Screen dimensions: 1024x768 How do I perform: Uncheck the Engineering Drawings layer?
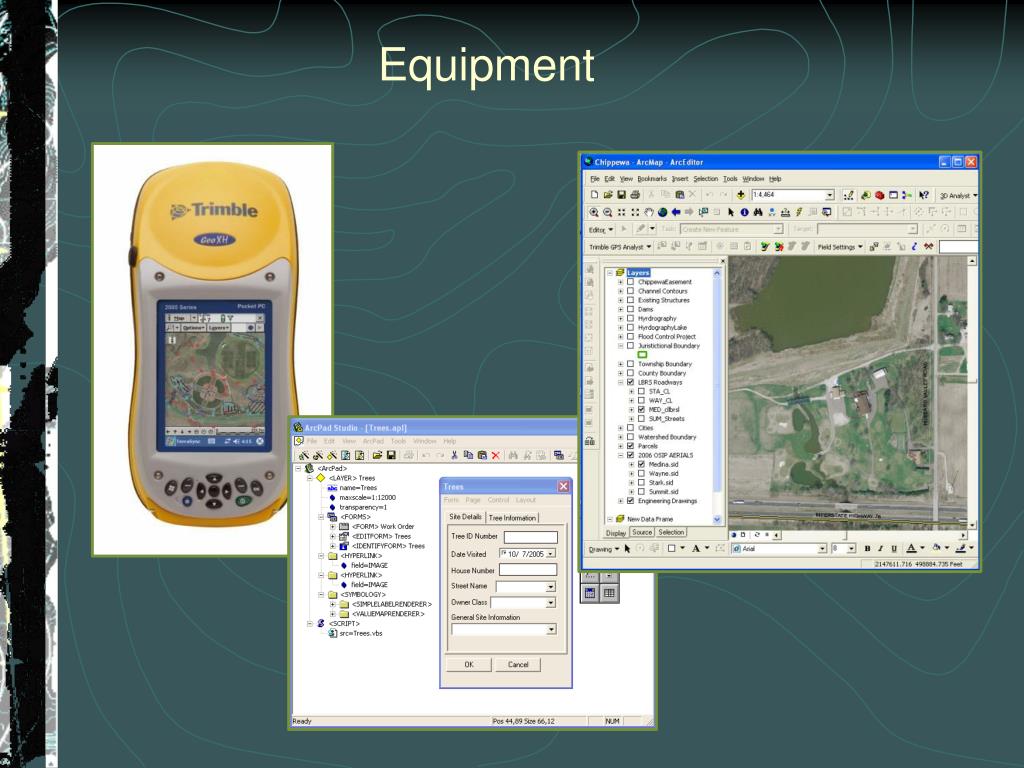pyautogui.click(x=631, y=501)
